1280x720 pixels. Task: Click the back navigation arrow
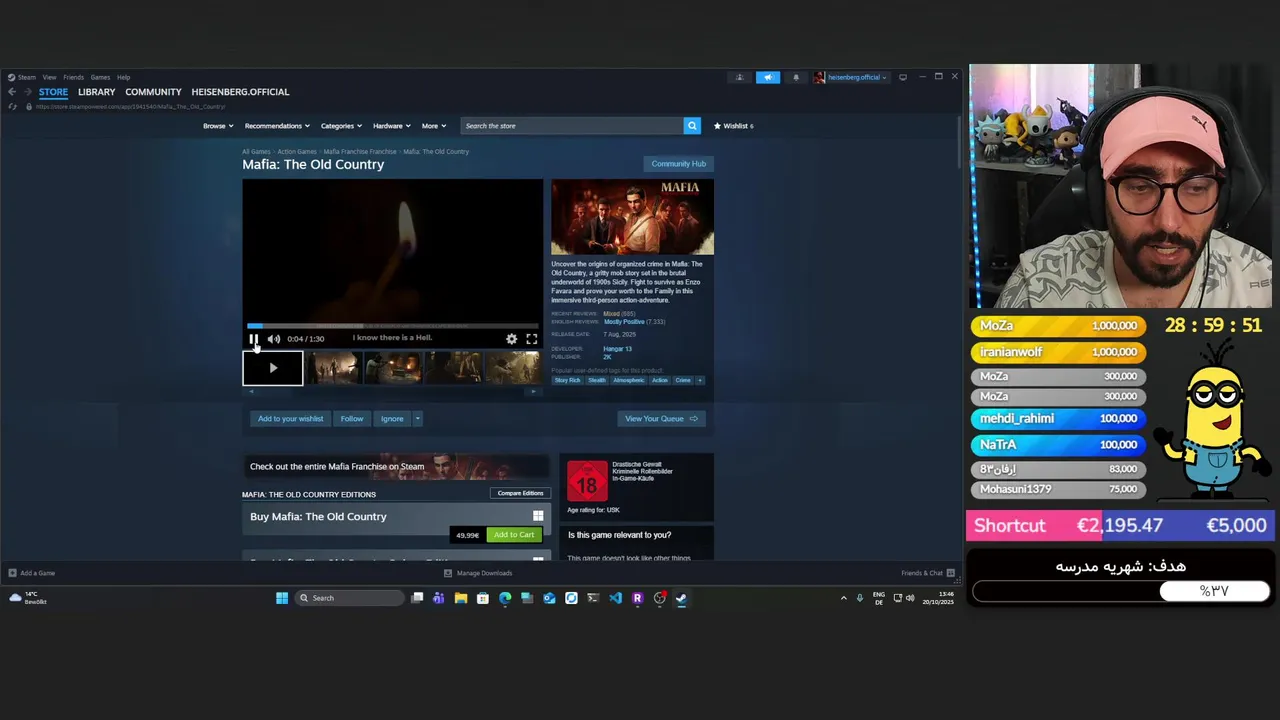[x=12, y=92]
